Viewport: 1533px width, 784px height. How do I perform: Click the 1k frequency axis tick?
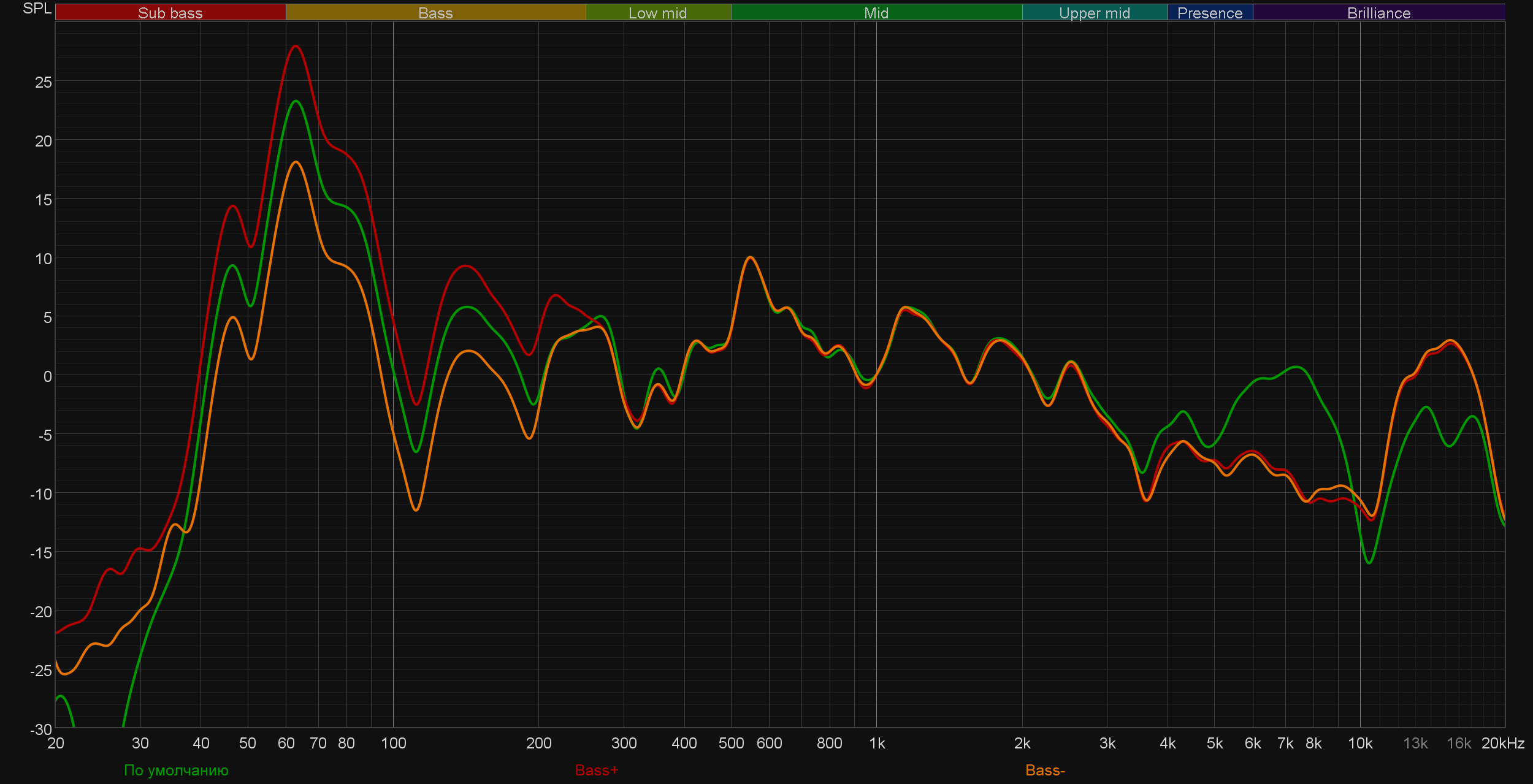tap(877, 743)
